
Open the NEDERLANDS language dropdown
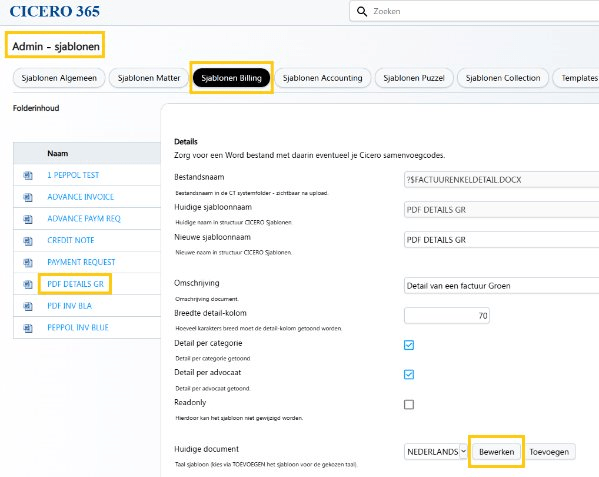(435, 452)
